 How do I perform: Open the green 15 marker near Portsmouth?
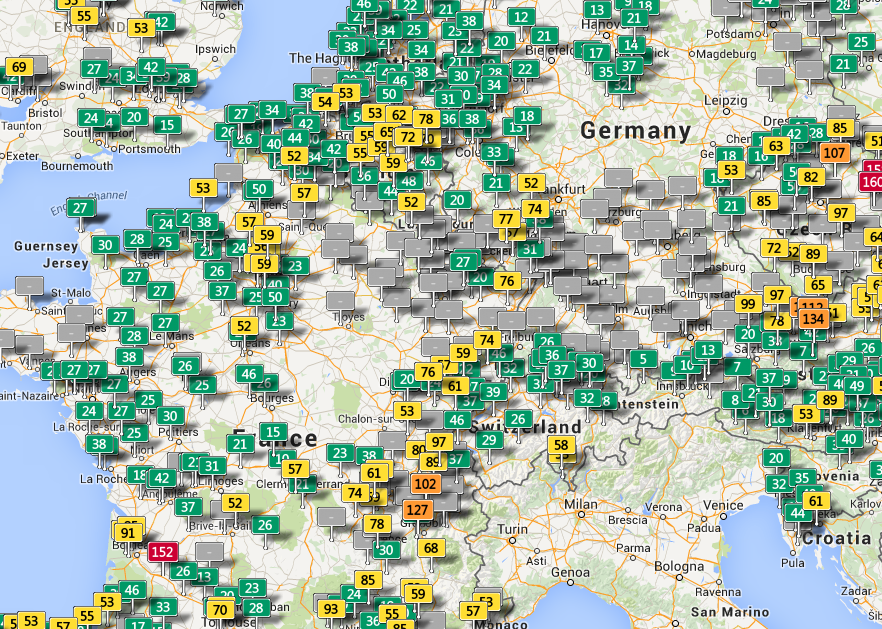(x=167, y=125)
